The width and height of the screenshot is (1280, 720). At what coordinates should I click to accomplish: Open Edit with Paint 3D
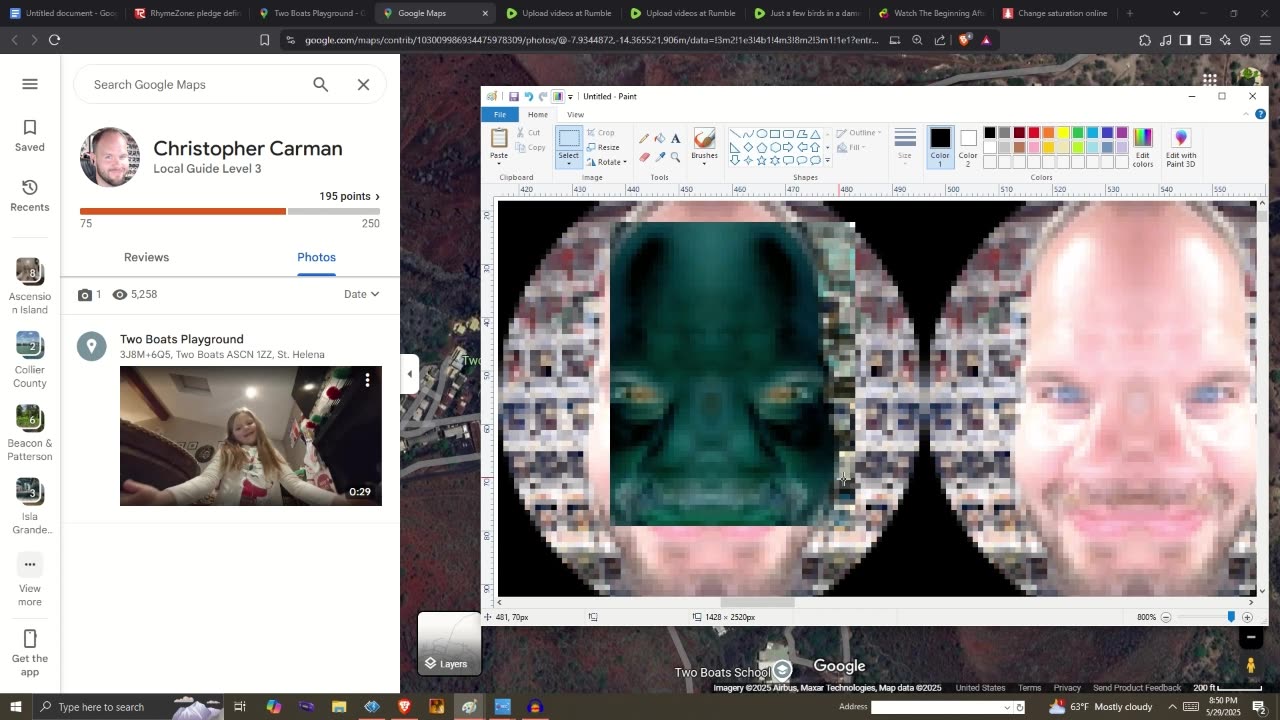coord(1181,146)
